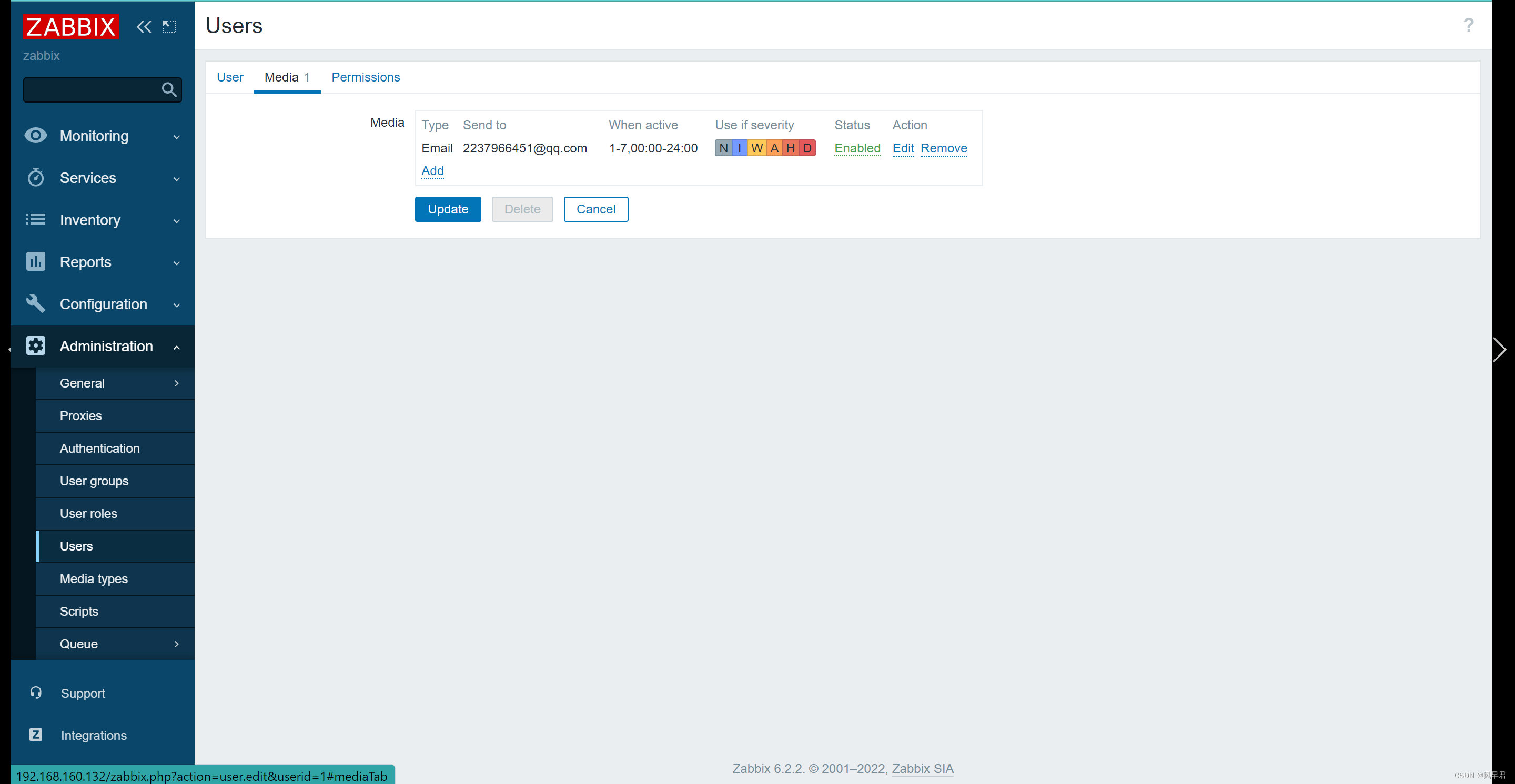Click the Configuration wrench icon
This screenshot has width=1515, height=784.
35,303
